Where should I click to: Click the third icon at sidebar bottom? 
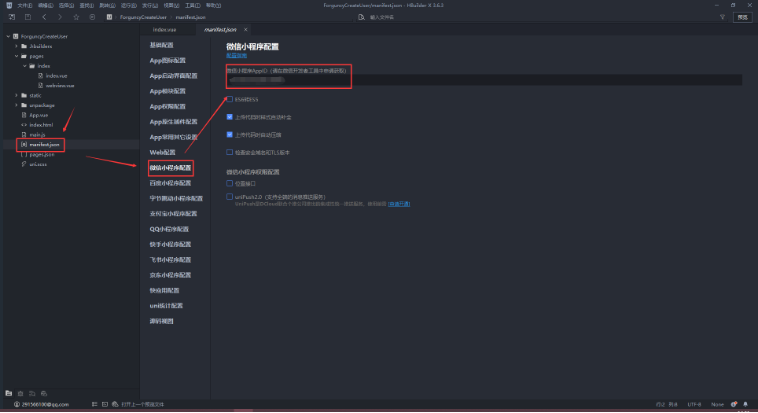point(32,393)
